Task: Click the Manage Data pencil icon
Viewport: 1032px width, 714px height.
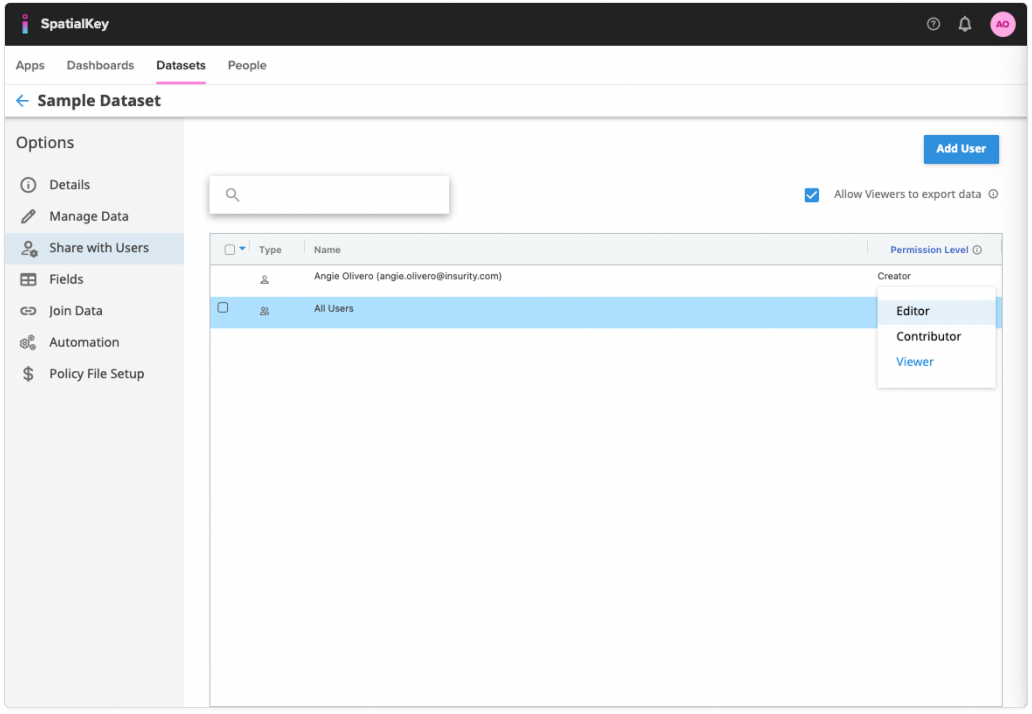Action: tap(29, 216)
